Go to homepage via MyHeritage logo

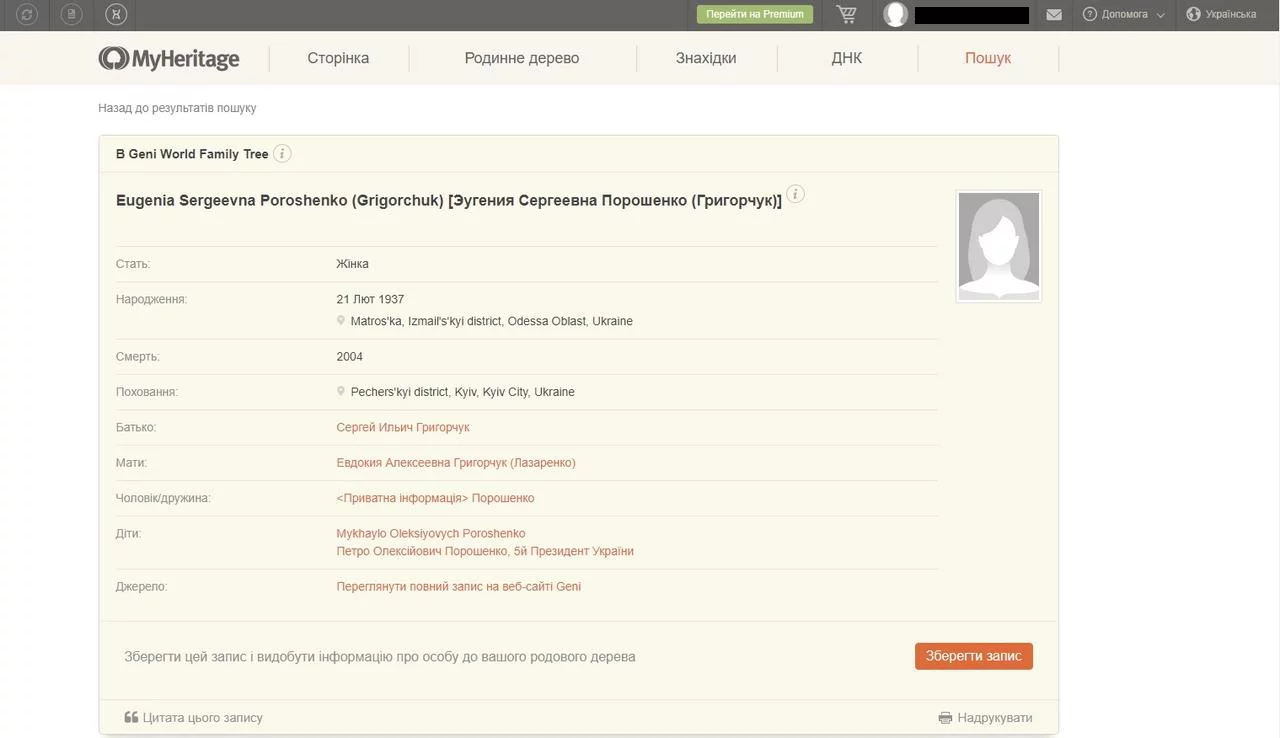169,58
